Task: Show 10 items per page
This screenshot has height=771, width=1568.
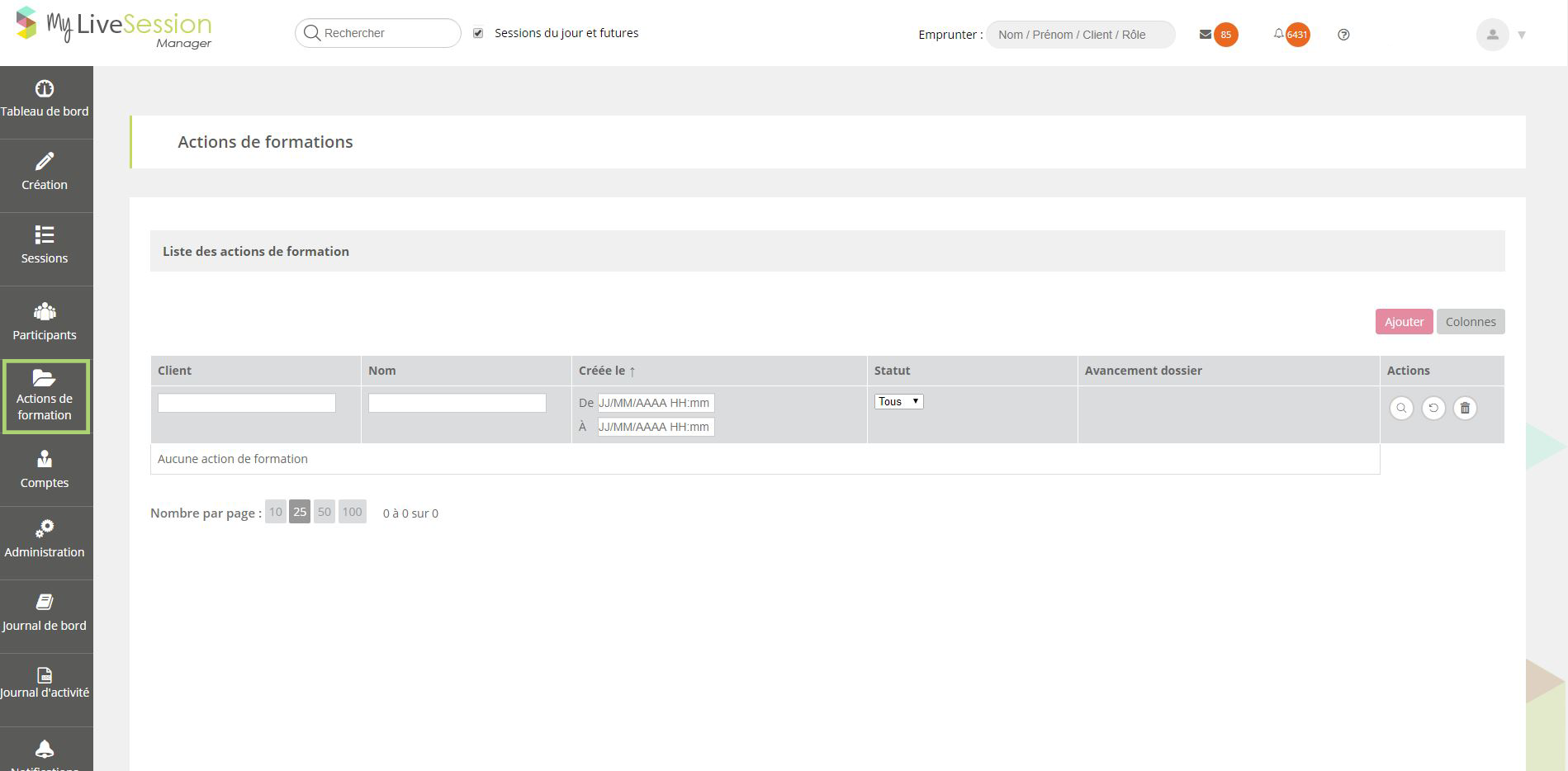Action: click(276, 512)
